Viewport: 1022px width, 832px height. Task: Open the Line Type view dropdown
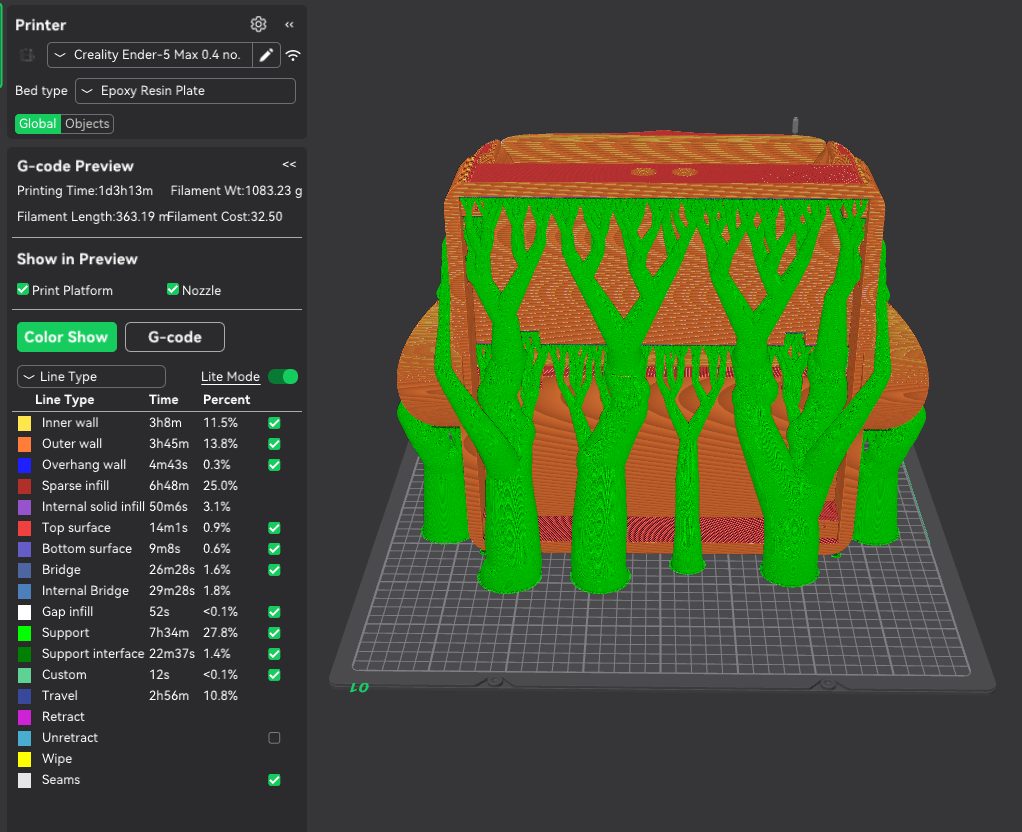pyautogui.click(x=91, y=376)
